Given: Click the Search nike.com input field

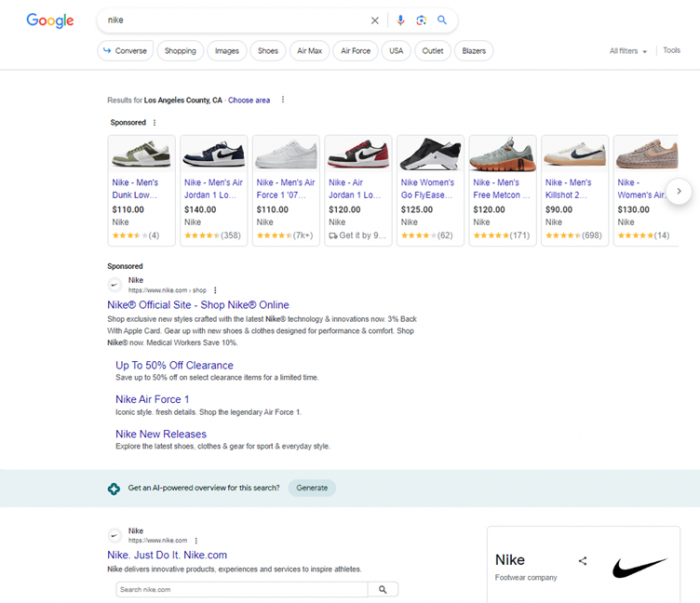Looking at the screenshot, I should coord(242,590).
